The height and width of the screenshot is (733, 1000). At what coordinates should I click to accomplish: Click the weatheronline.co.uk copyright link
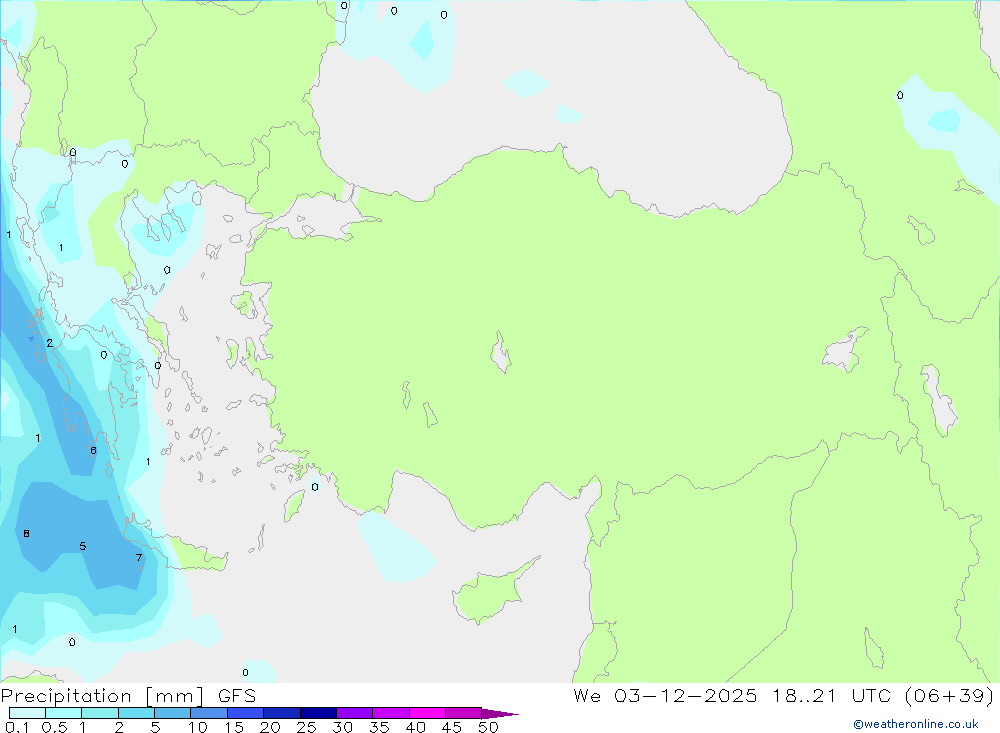pos(915,724)
